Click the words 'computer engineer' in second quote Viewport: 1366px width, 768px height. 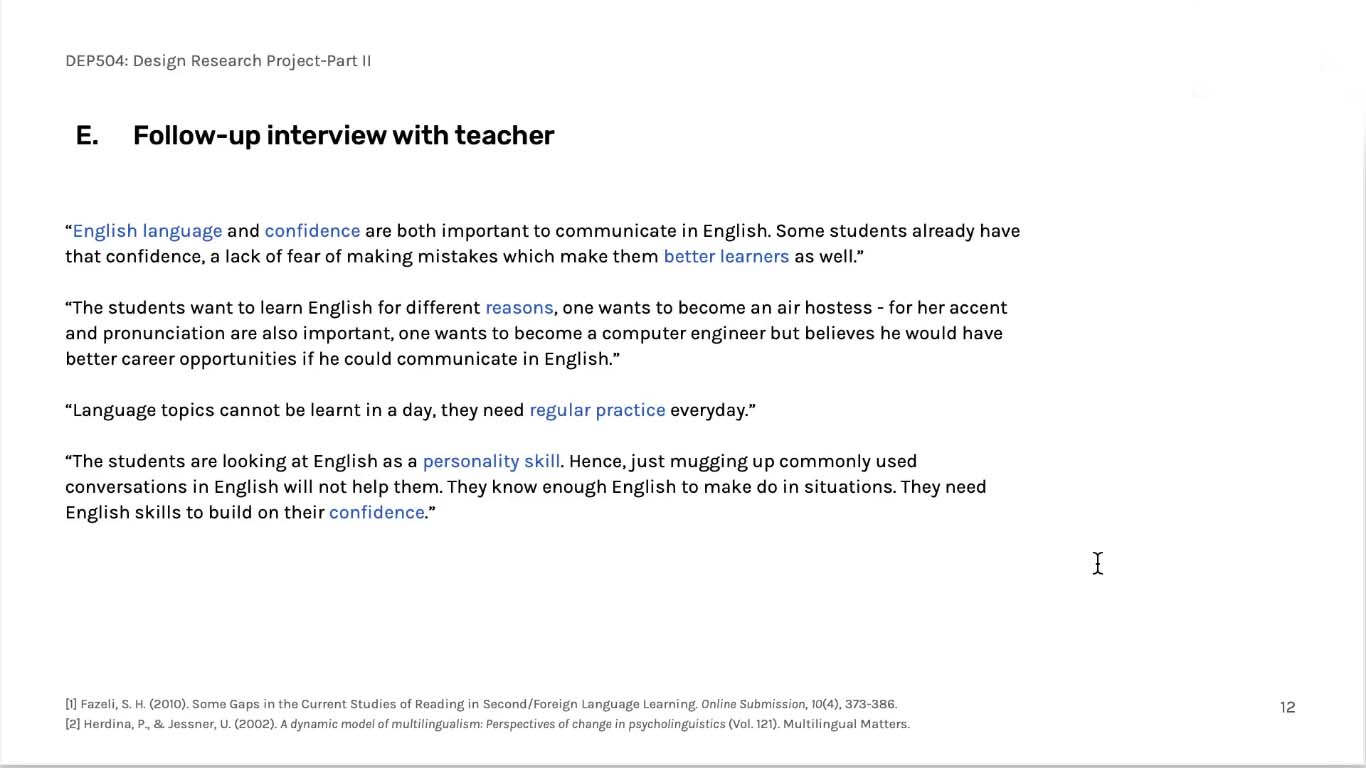pos(684,333)
